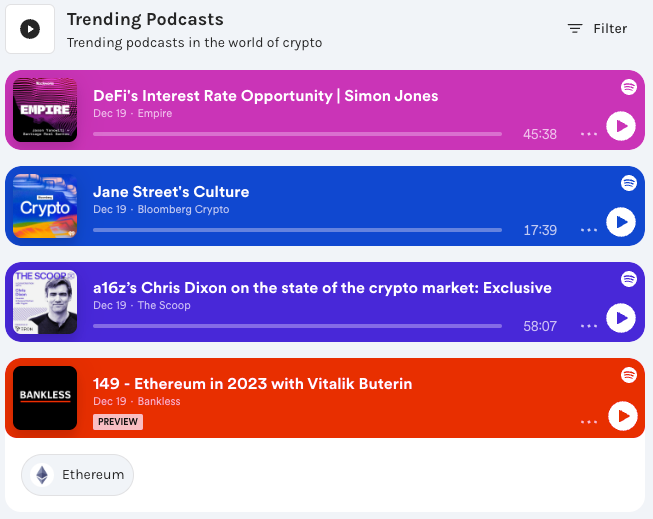Open the Filter button
Screen dimensions: 653x519
(597, 29)
